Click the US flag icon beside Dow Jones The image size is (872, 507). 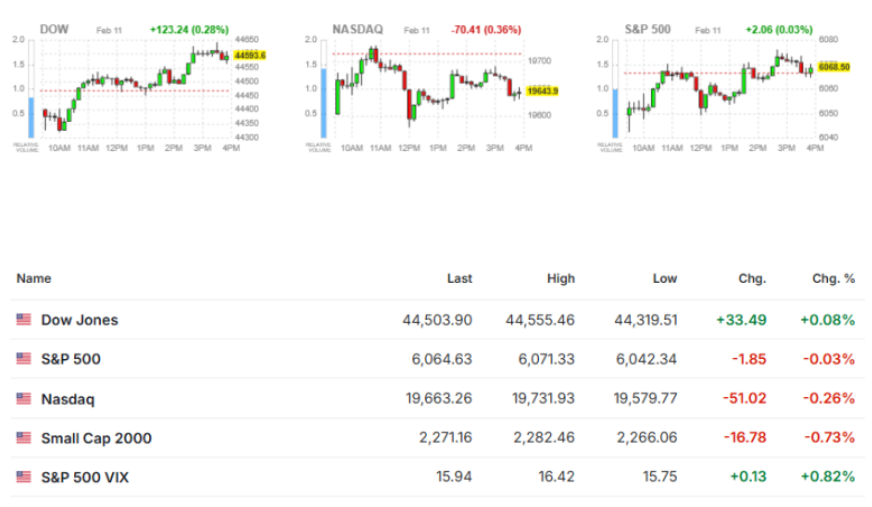(23, 319)
